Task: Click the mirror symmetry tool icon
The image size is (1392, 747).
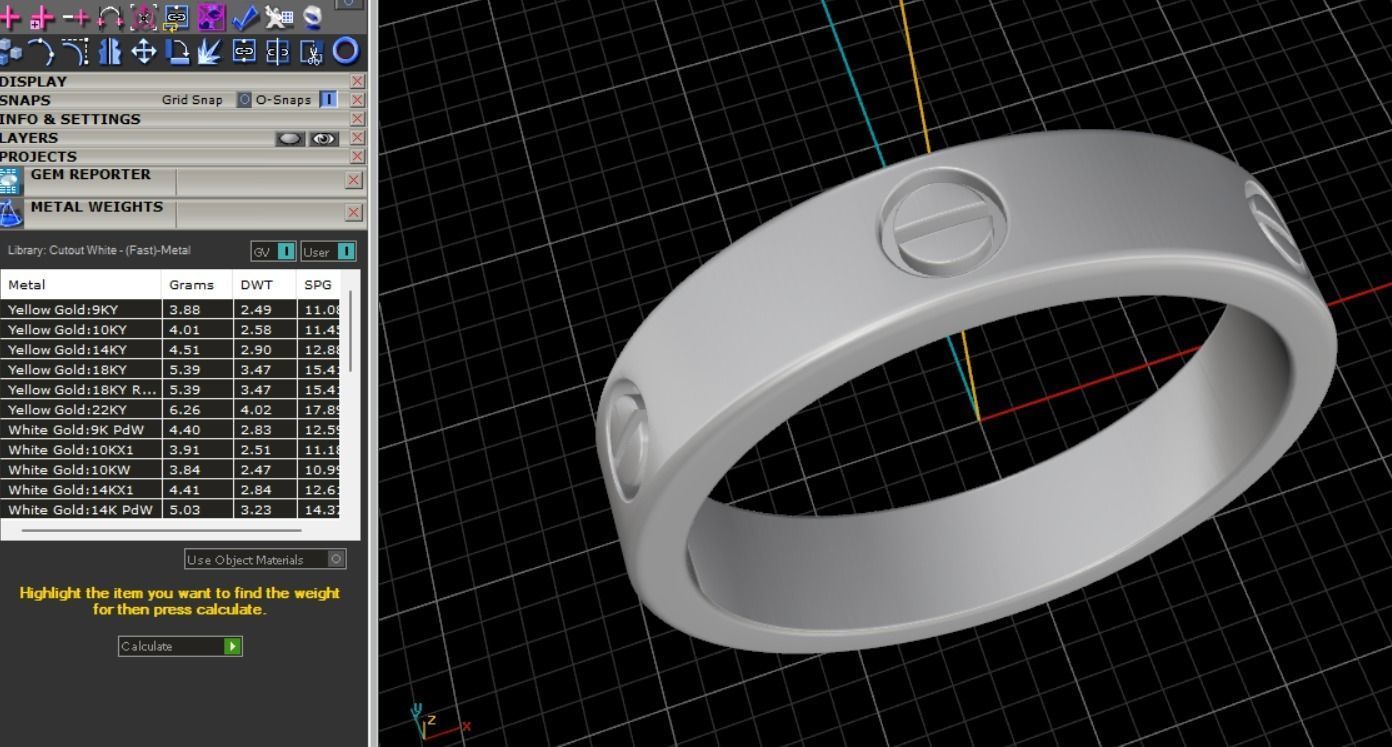Action: [110, 51]
